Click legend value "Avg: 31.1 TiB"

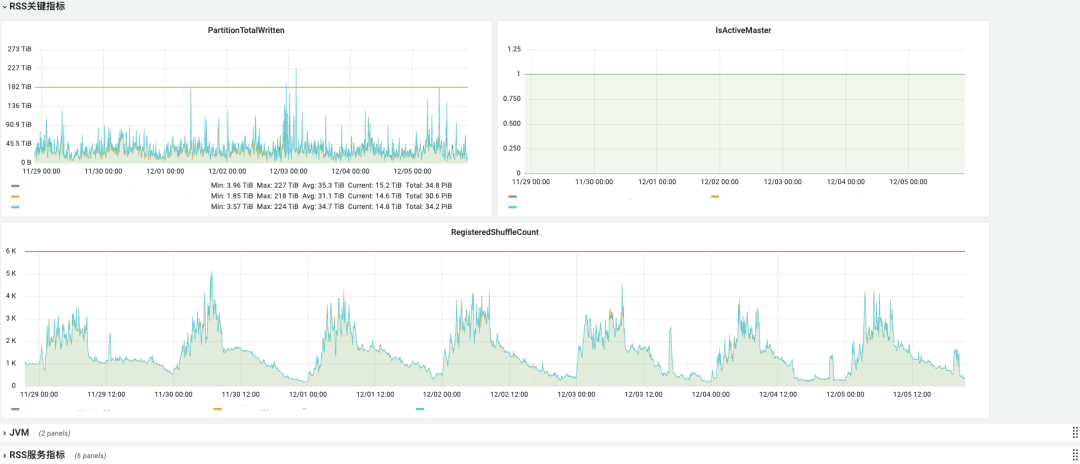point(323,196)
